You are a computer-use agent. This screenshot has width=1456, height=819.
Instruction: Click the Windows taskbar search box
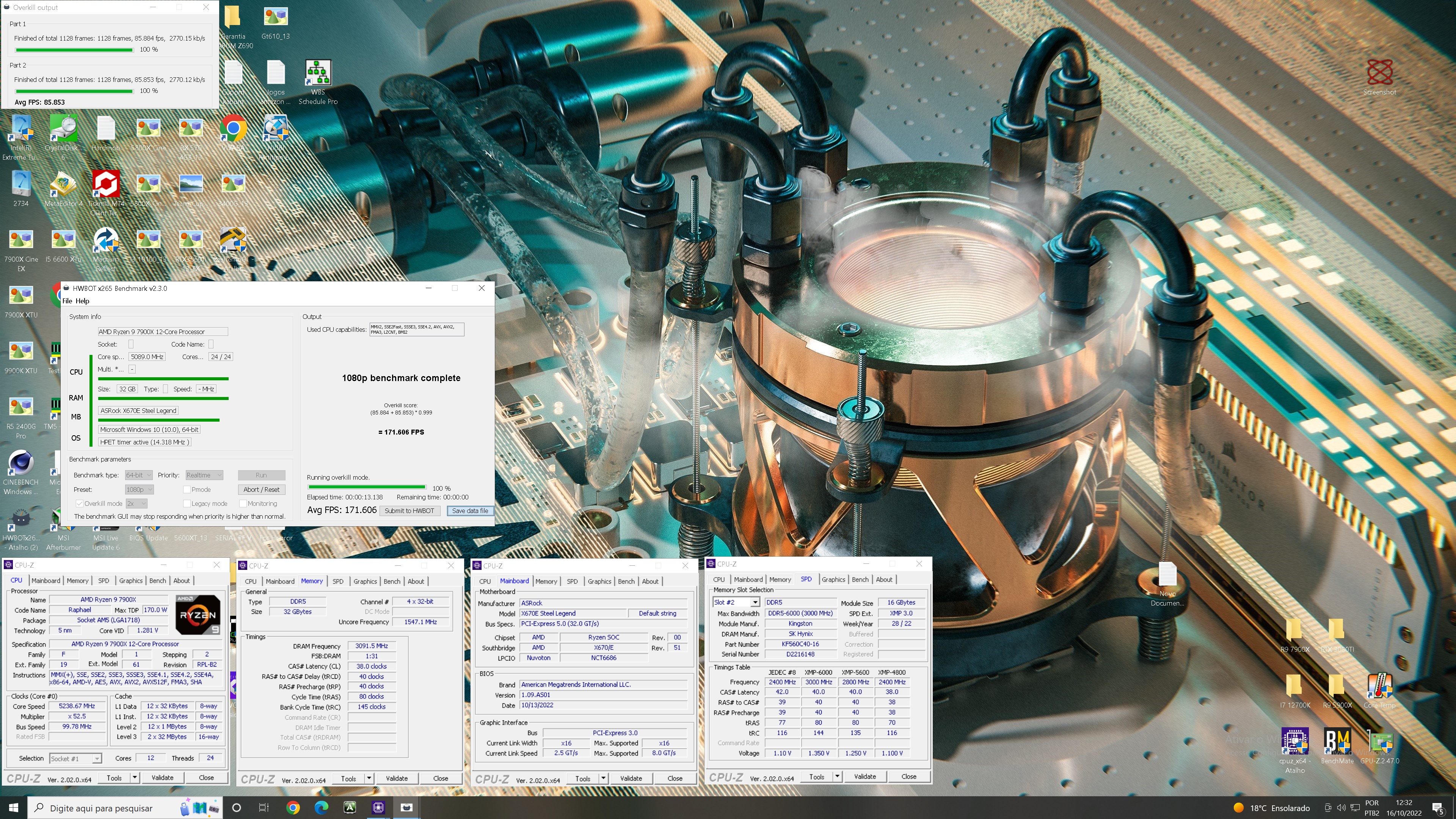coord(125,808)
